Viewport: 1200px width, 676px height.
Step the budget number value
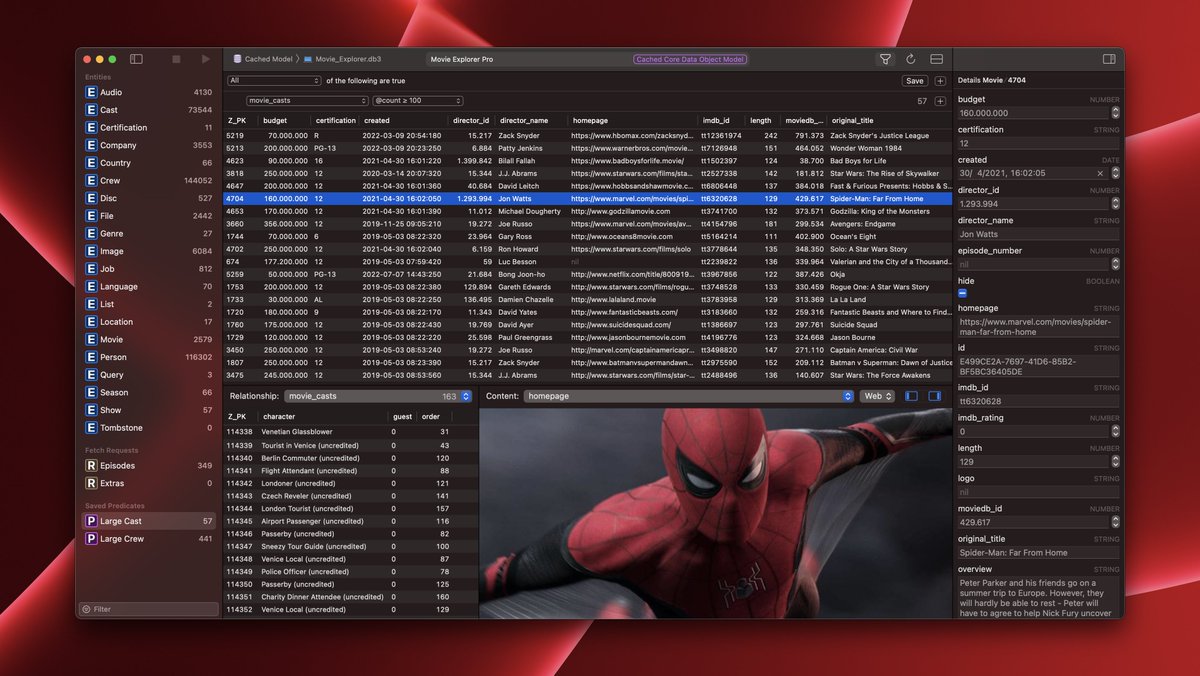(1116, 113)
